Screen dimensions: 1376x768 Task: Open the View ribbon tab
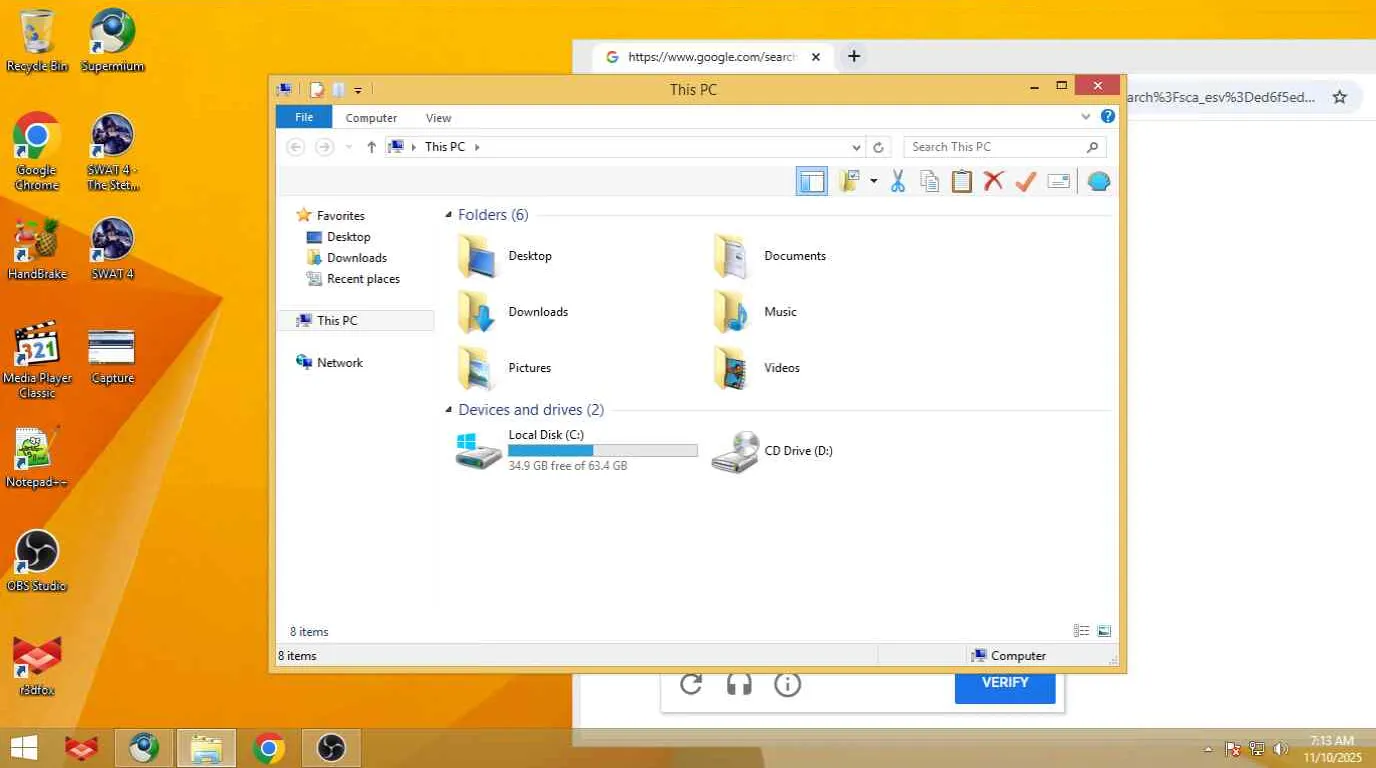tap(438, 118)
